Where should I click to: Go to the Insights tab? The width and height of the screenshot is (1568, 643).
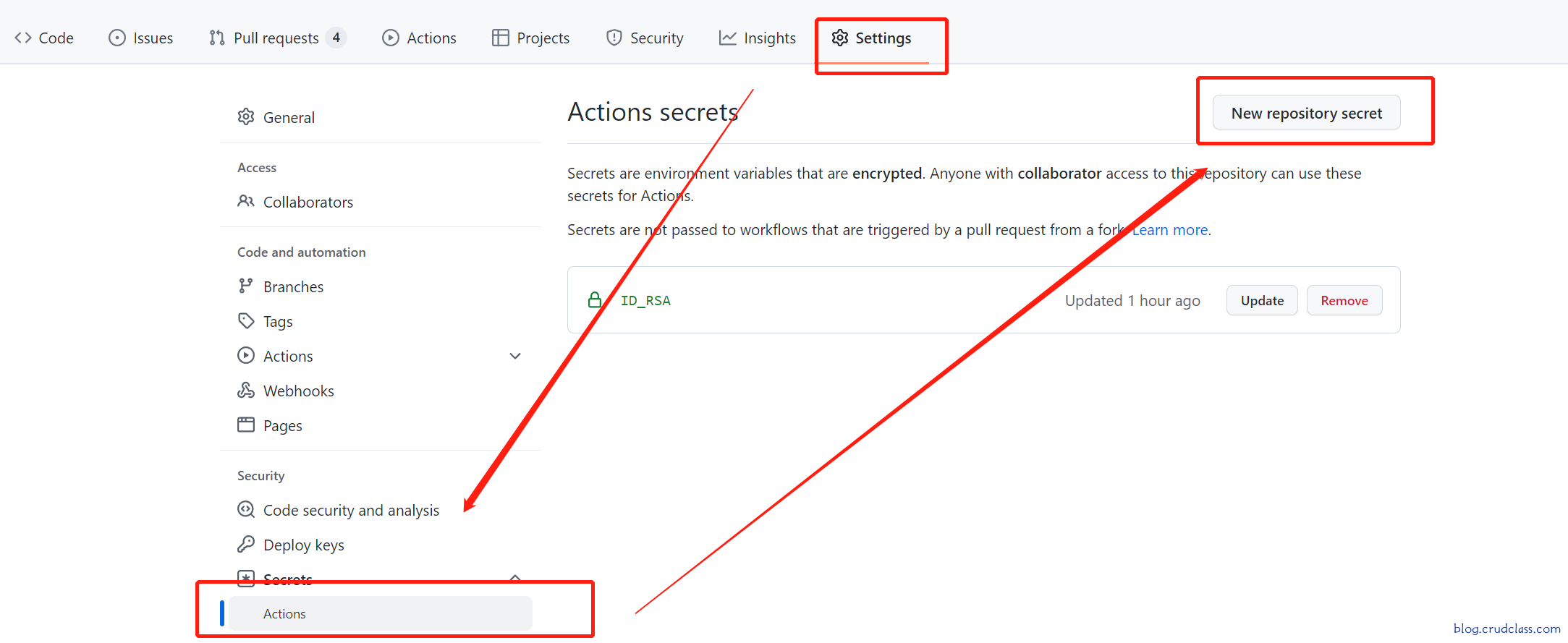pyautogui.click(x=758, y=38)
